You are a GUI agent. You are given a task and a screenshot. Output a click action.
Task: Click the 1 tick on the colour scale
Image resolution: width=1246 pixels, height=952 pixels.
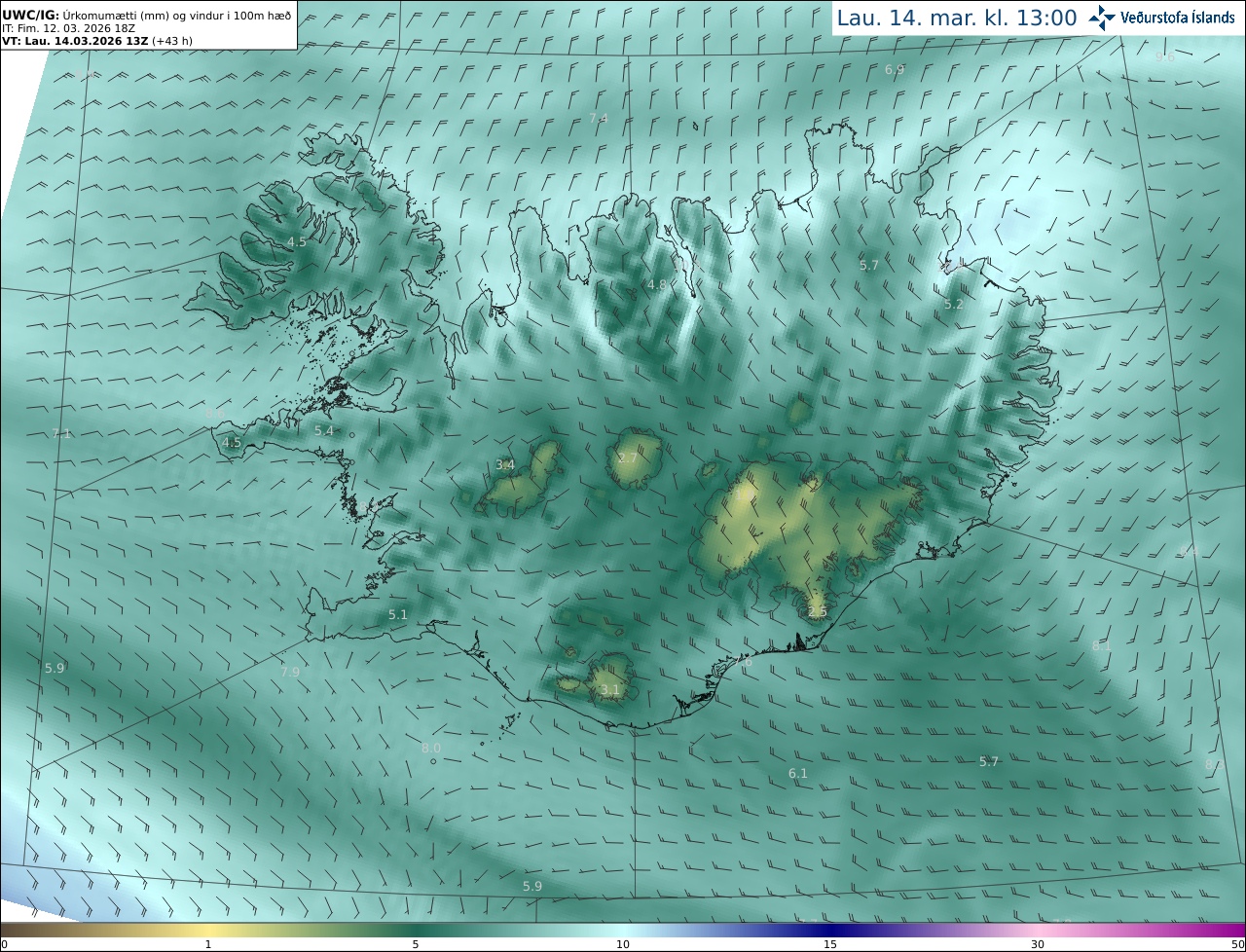(208, 944)
